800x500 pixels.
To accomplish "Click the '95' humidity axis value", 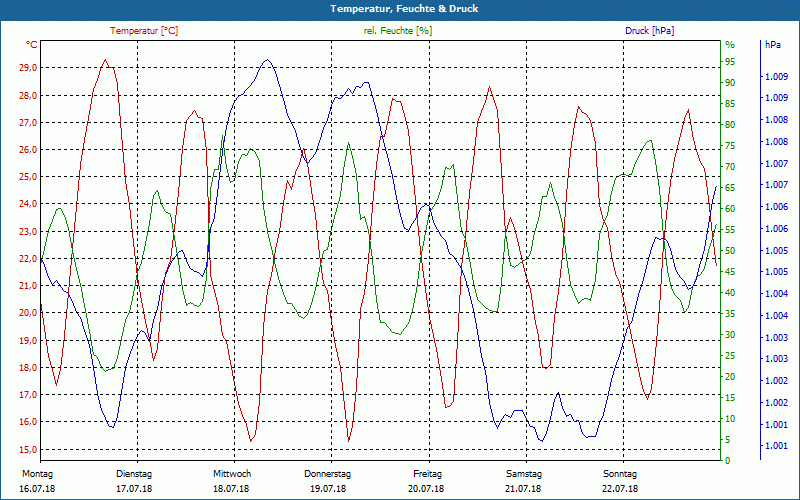I will pyautogui.click(x=730, y=62).
